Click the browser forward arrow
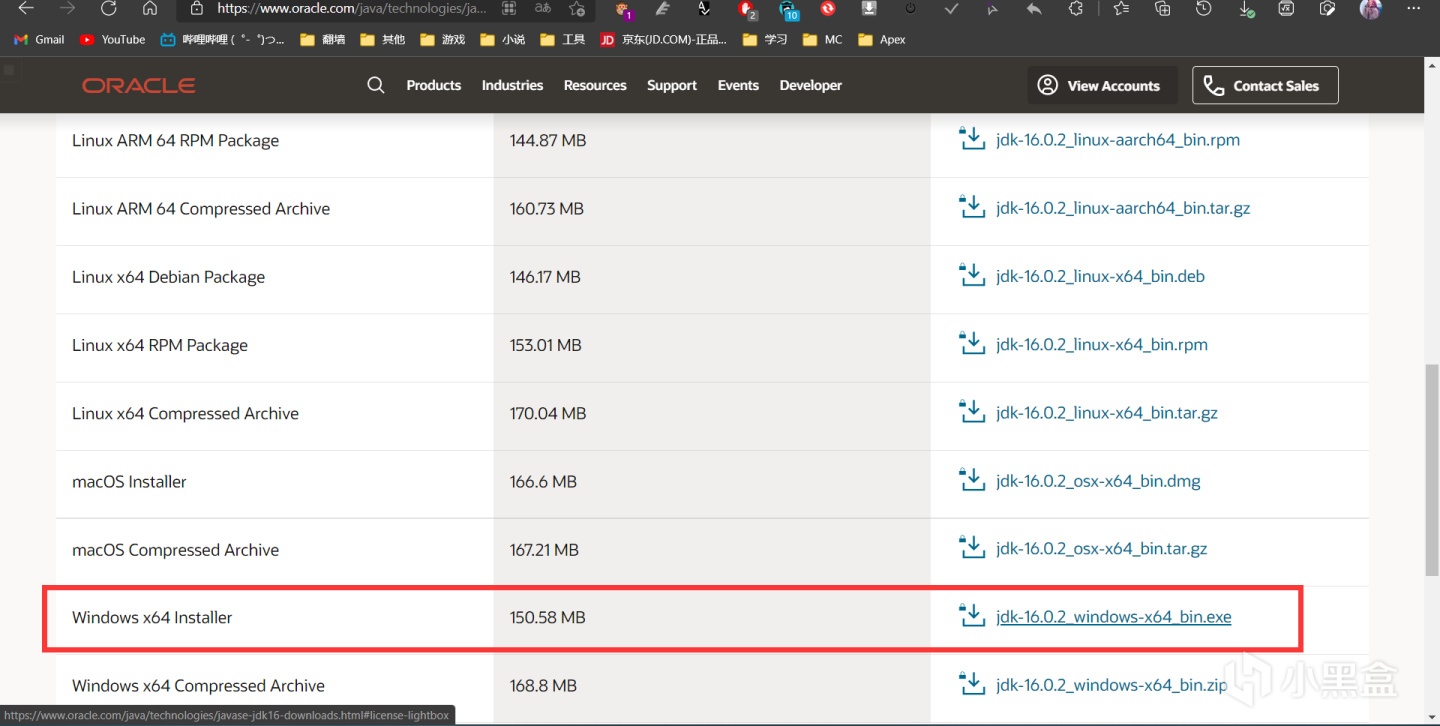The width and height of the screenshot is (1440, 726). point(68,8)
